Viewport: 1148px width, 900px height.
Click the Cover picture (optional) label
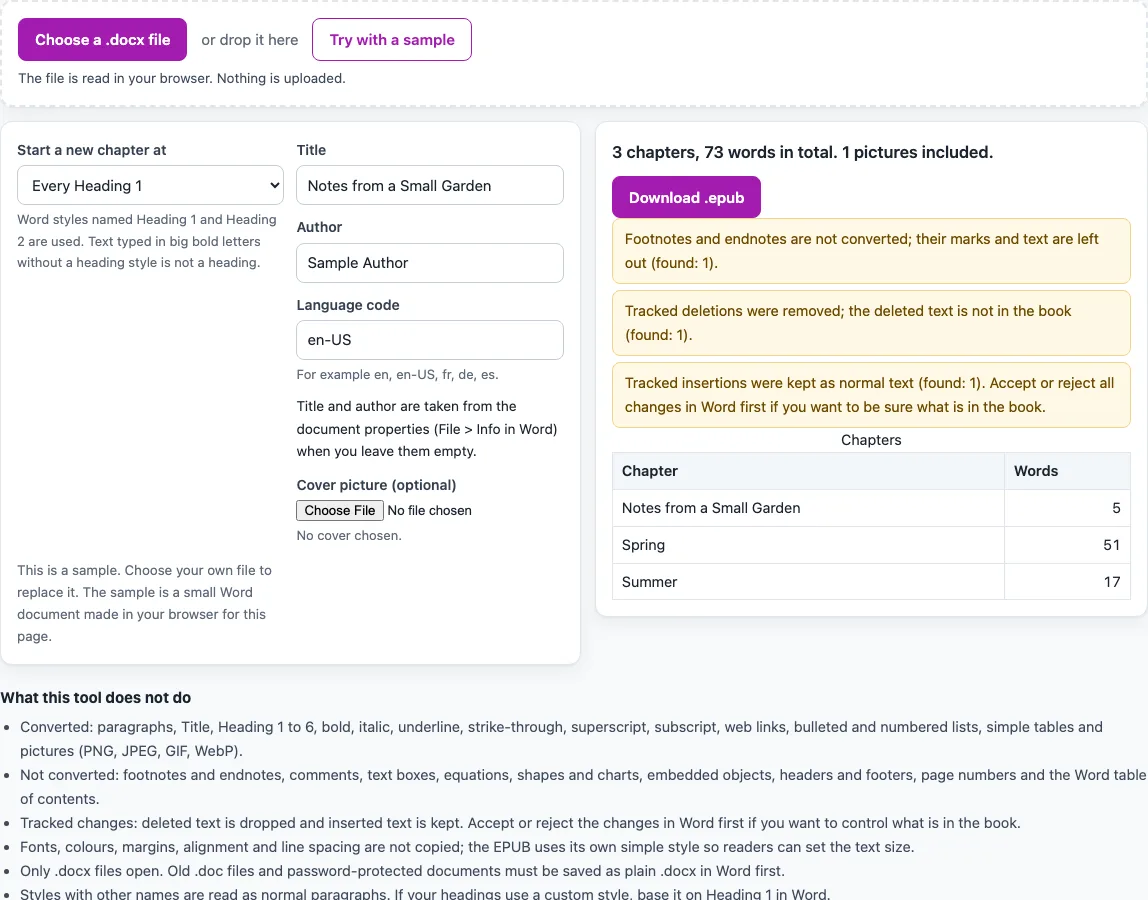pyautogui.click(x=376, y=485)
